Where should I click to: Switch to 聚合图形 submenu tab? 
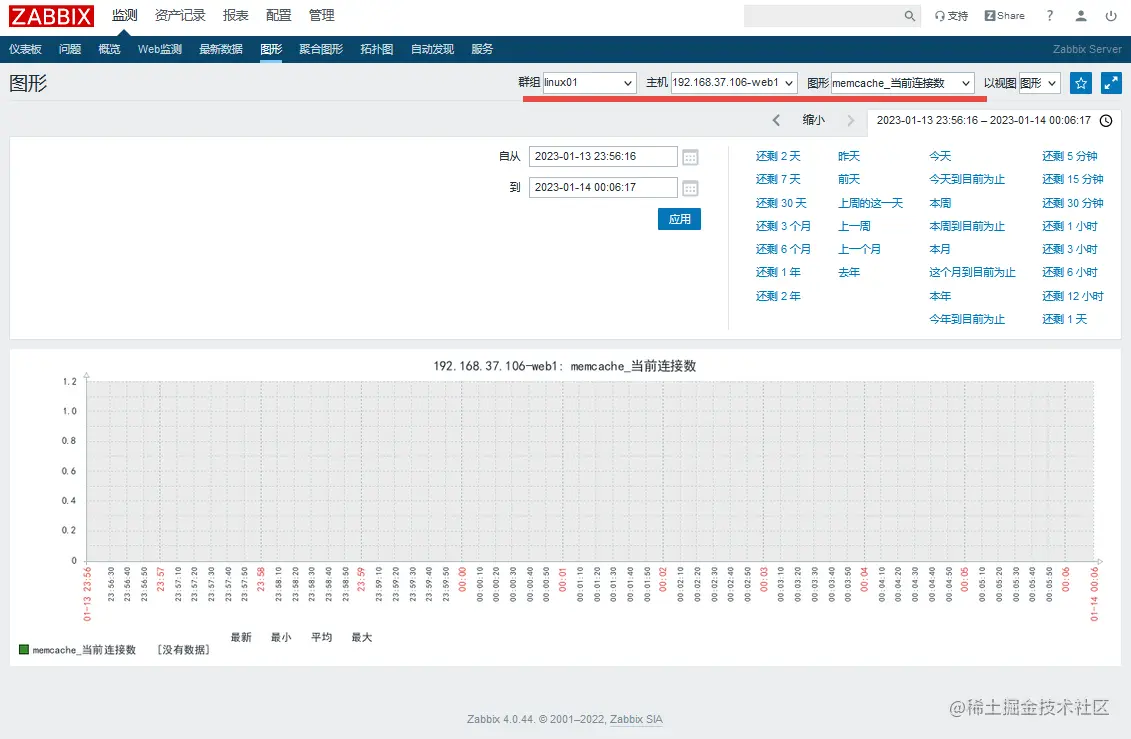[321, 49]
